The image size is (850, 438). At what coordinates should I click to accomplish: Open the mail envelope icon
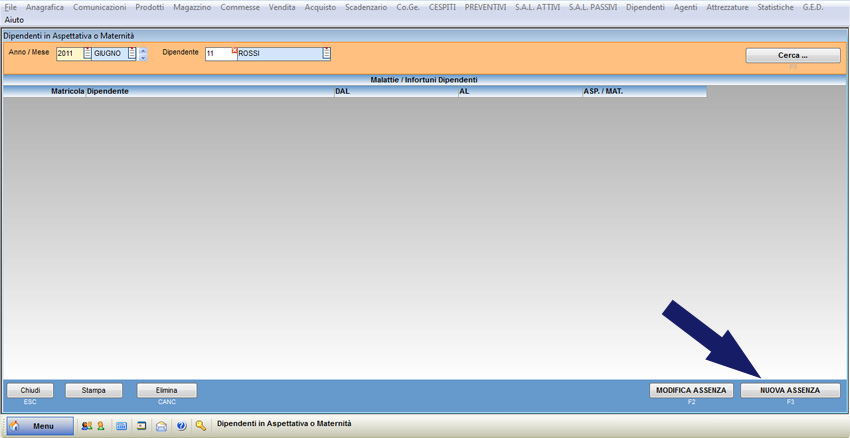pos(161,426)
